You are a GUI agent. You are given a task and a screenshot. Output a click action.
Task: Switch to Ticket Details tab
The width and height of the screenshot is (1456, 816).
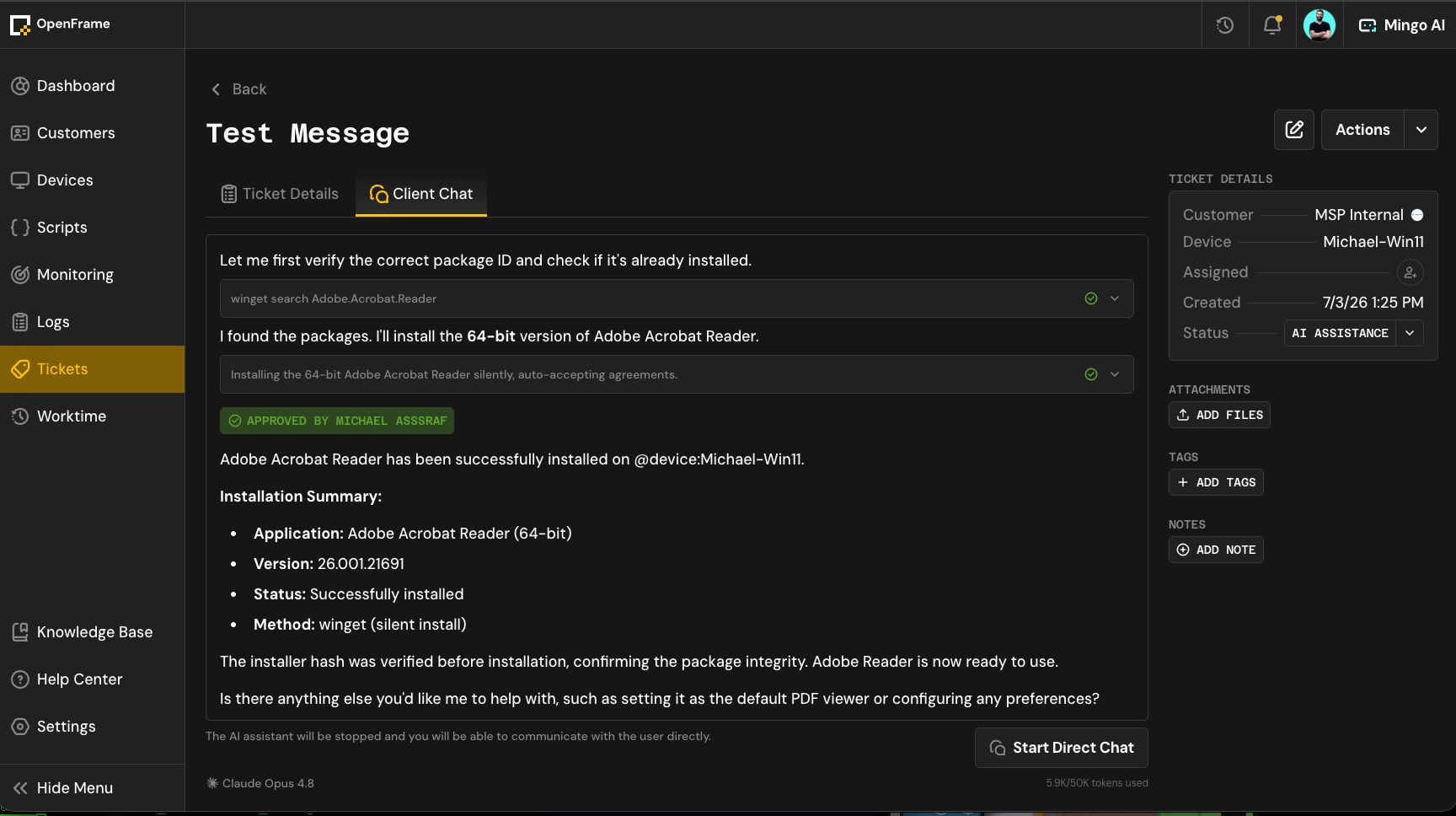click(x=280, y=194)
